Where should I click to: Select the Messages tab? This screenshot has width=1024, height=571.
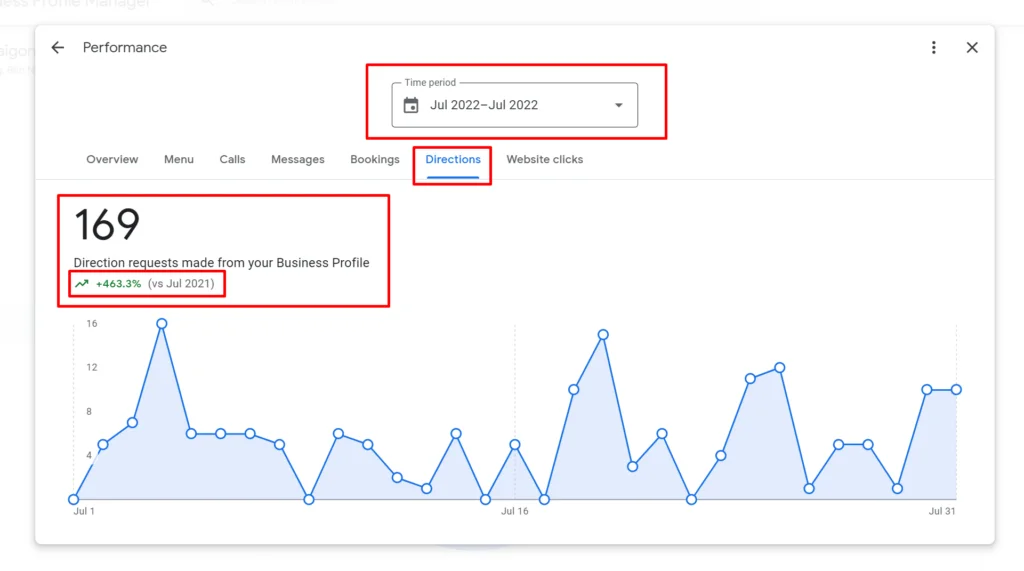click(x=298, y=160)
